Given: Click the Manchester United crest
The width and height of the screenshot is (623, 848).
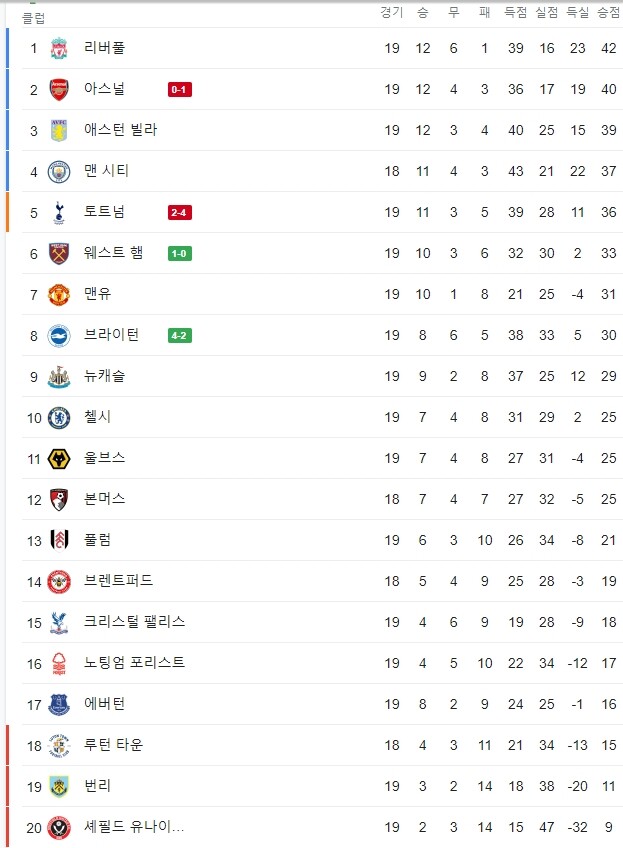Looking at the screenshot, I should [x=59, y=295].
